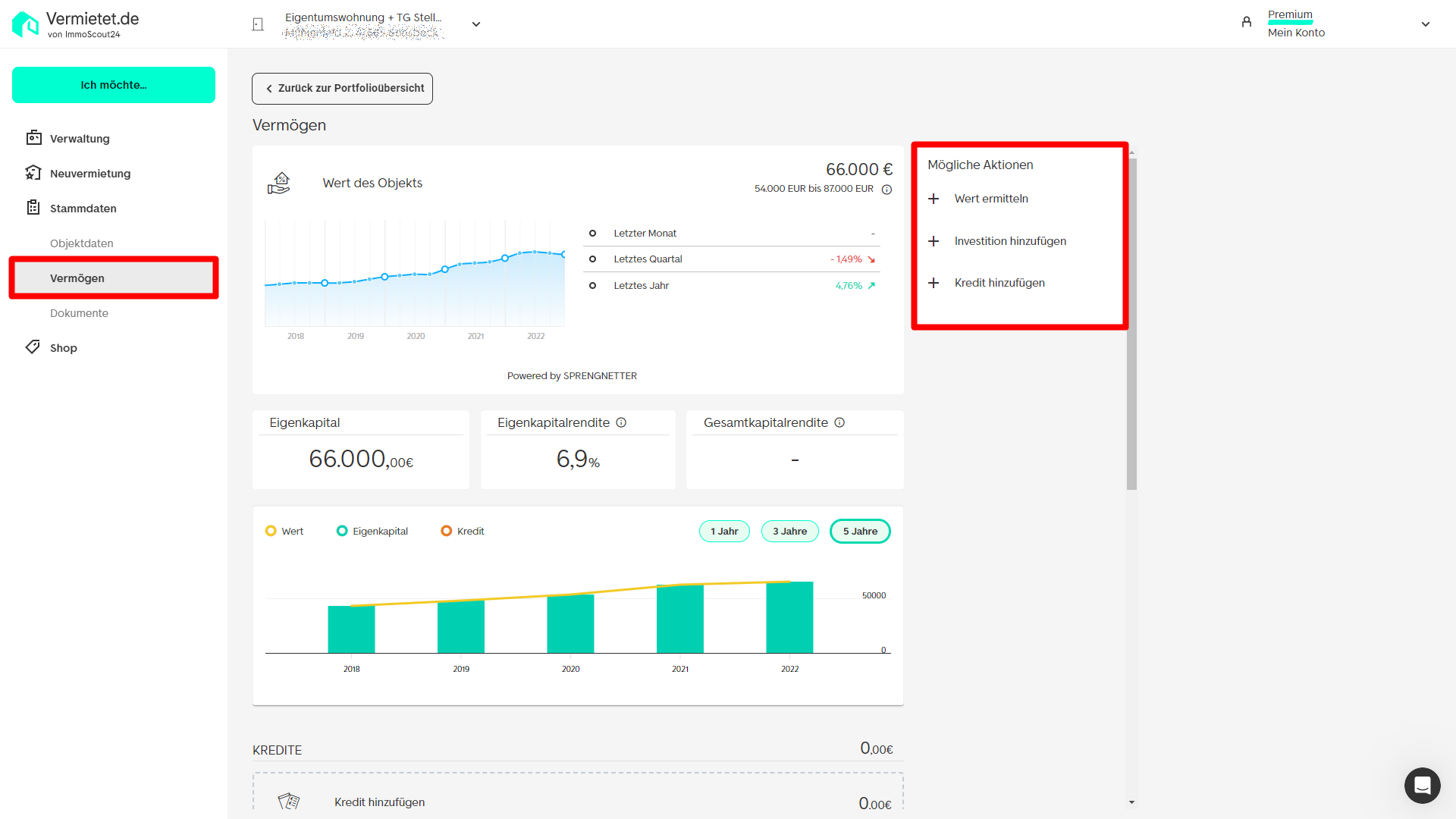Collapse the Stammdaten sidebar section
The height and width of the screenshot is (819, 1456).
pos(83,209)
